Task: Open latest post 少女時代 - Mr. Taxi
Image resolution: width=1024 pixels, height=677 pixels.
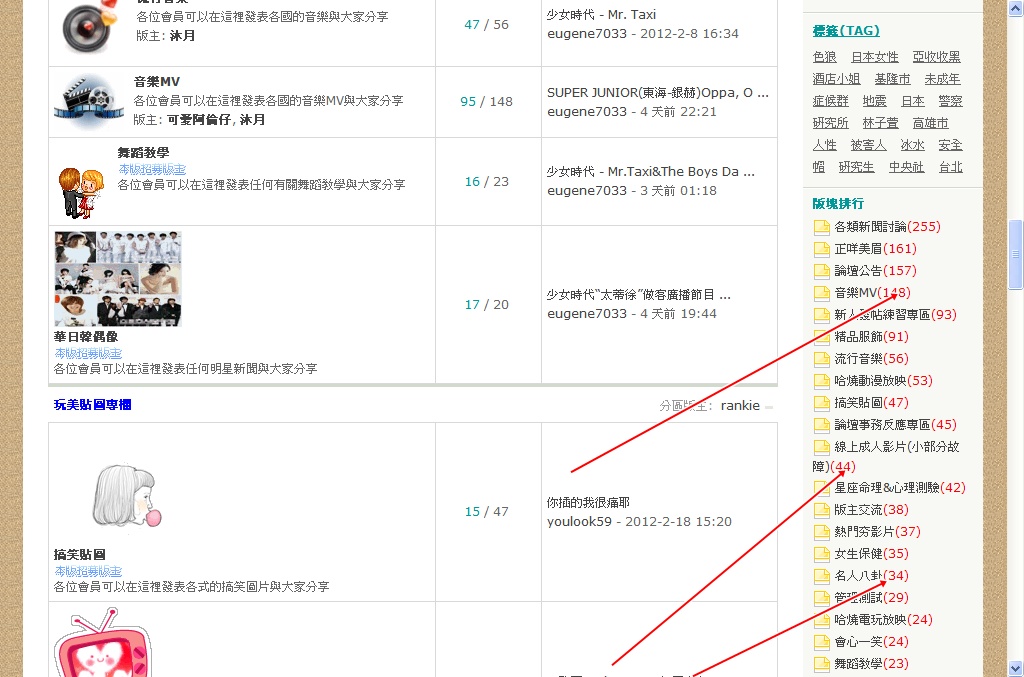Action: pyautogui.click(x=601, y=14)
